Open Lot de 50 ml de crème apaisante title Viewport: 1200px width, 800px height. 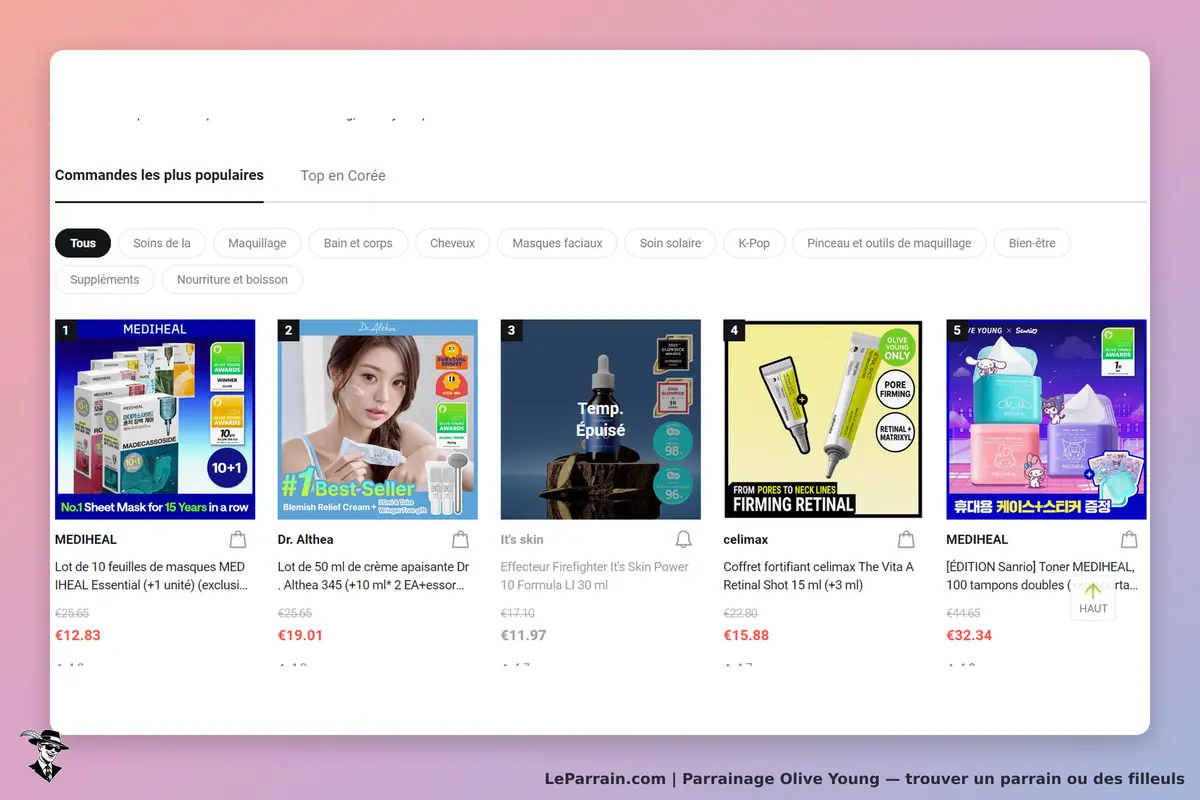pos(374,576)
